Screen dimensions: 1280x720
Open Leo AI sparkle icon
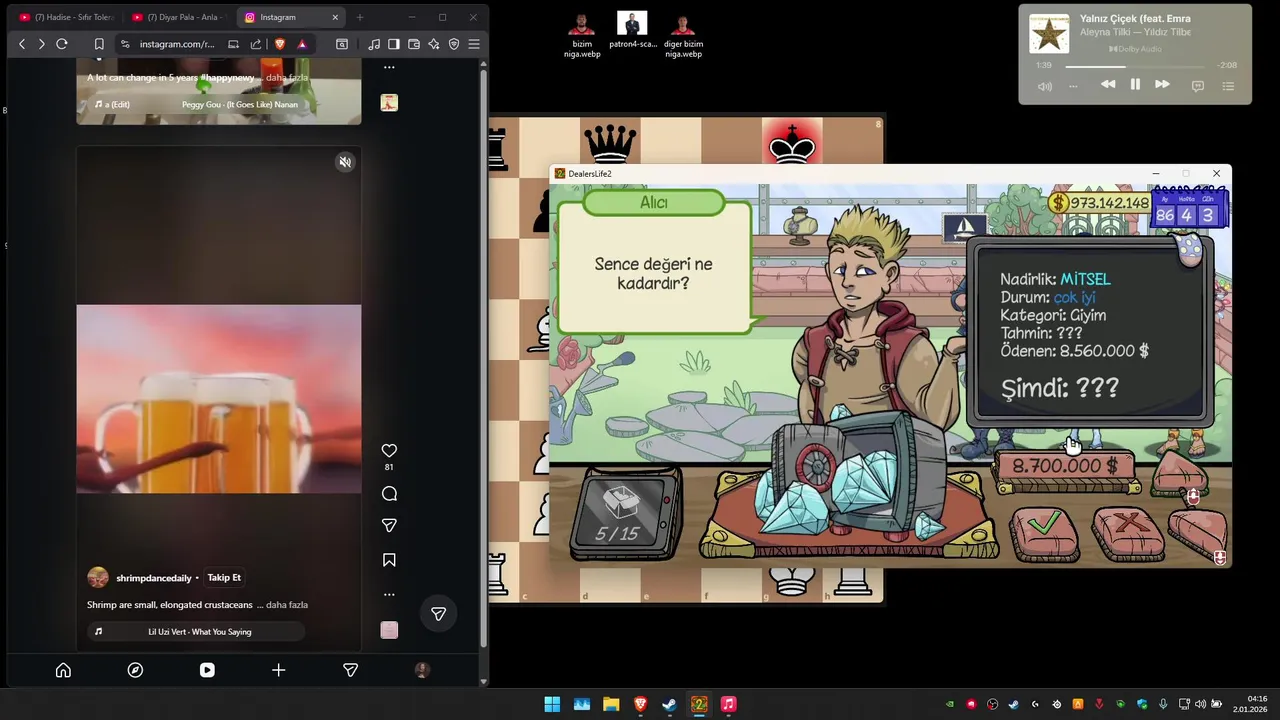[434, 44]
